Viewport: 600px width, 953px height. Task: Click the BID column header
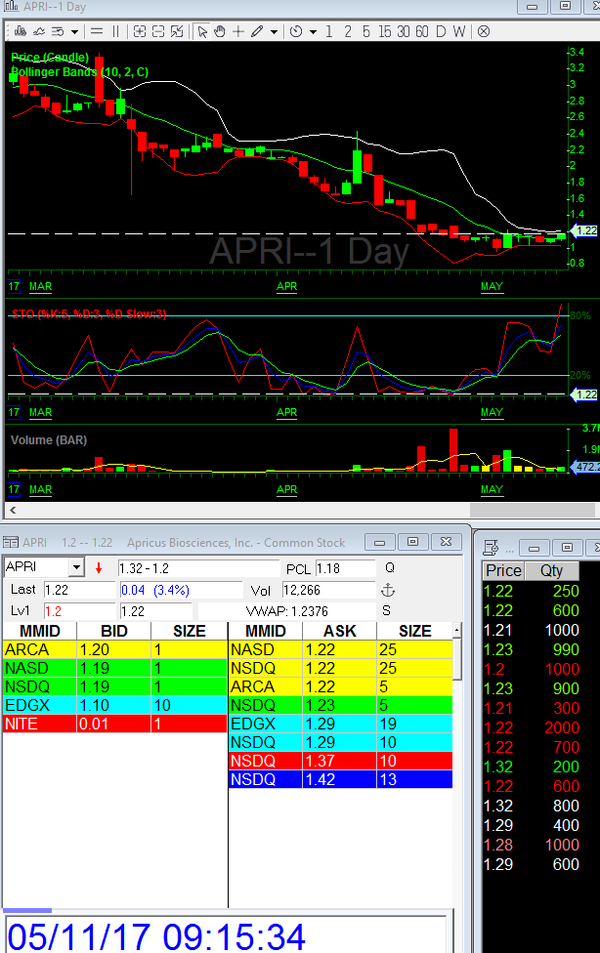coord(114,631)
